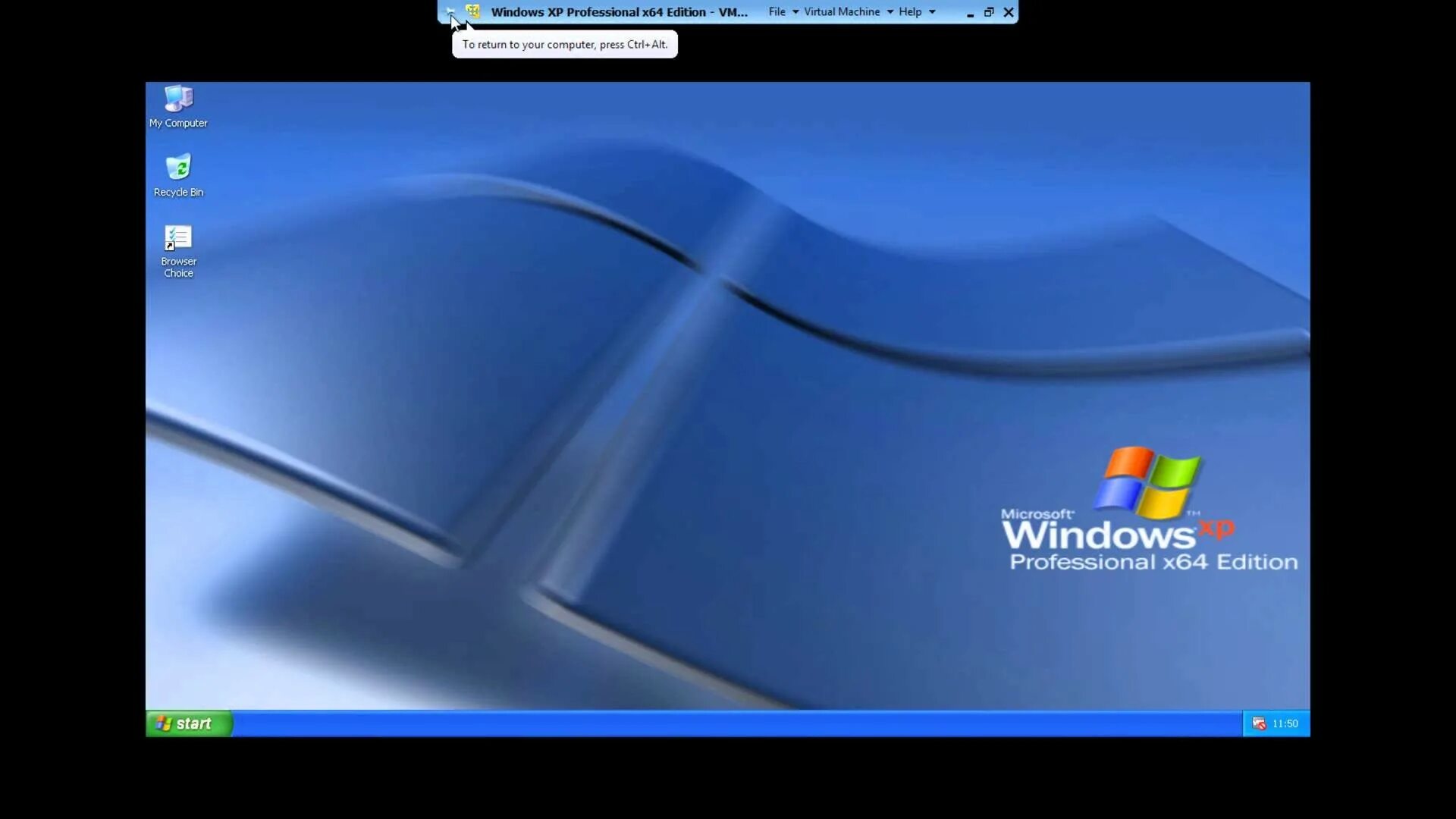
Task: Click the Windows XP Professional title text
Action: pyautogui.click(x=619, y=12)
